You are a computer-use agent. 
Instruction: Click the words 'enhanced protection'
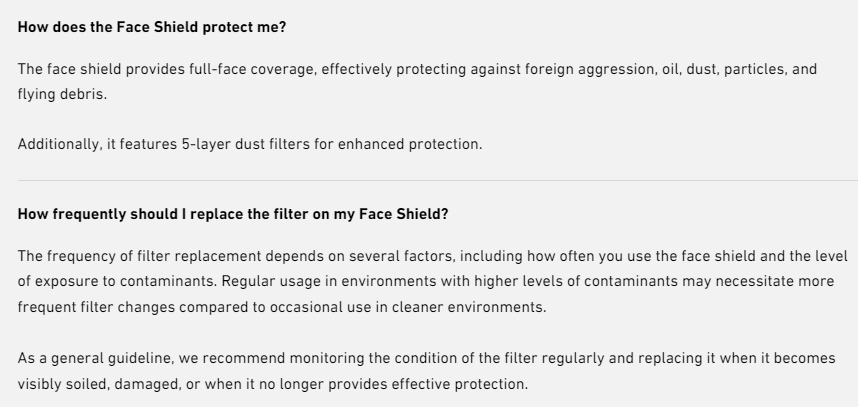[x=409, y=144]
